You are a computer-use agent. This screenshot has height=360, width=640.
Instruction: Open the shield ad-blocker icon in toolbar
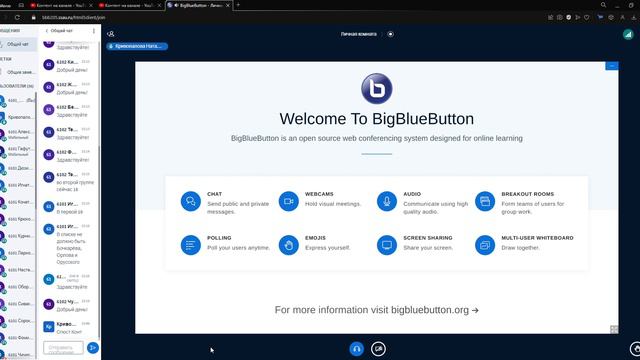[x=569, y=18]
